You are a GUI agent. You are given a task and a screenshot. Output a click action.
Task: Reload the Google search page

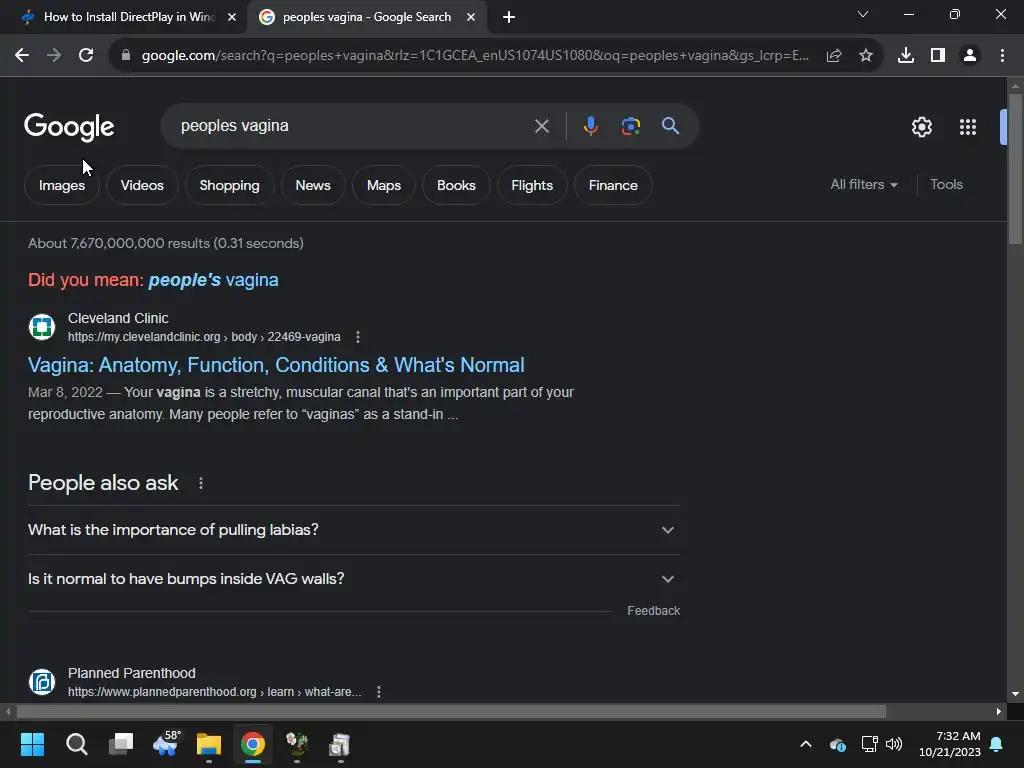[86, 56]
